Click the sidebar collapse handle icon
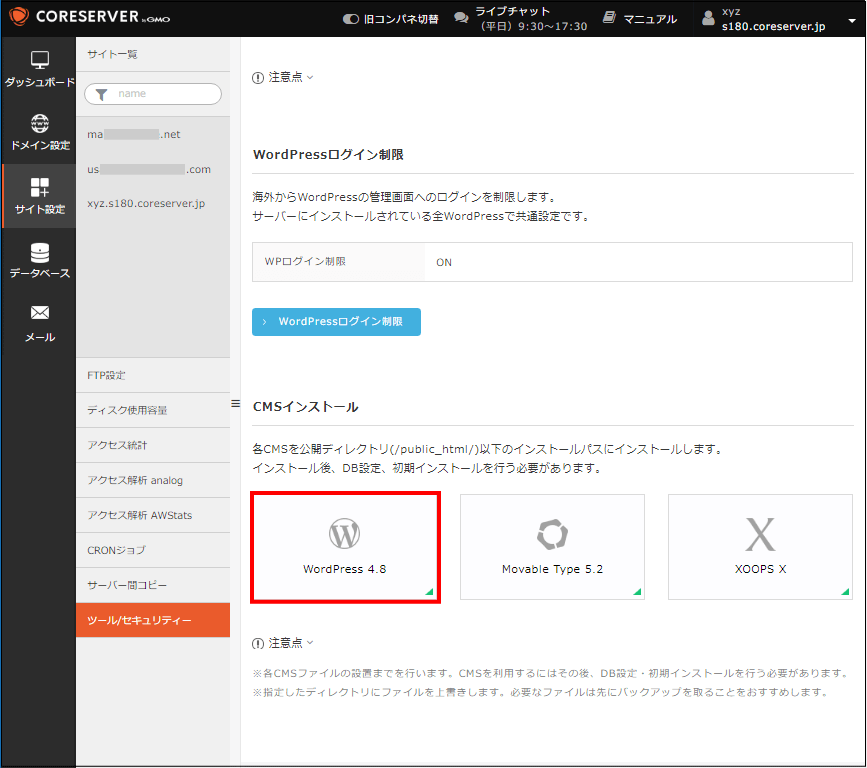Image resolution: width=867 pixels, height=768 pixels. click(236, 404)
